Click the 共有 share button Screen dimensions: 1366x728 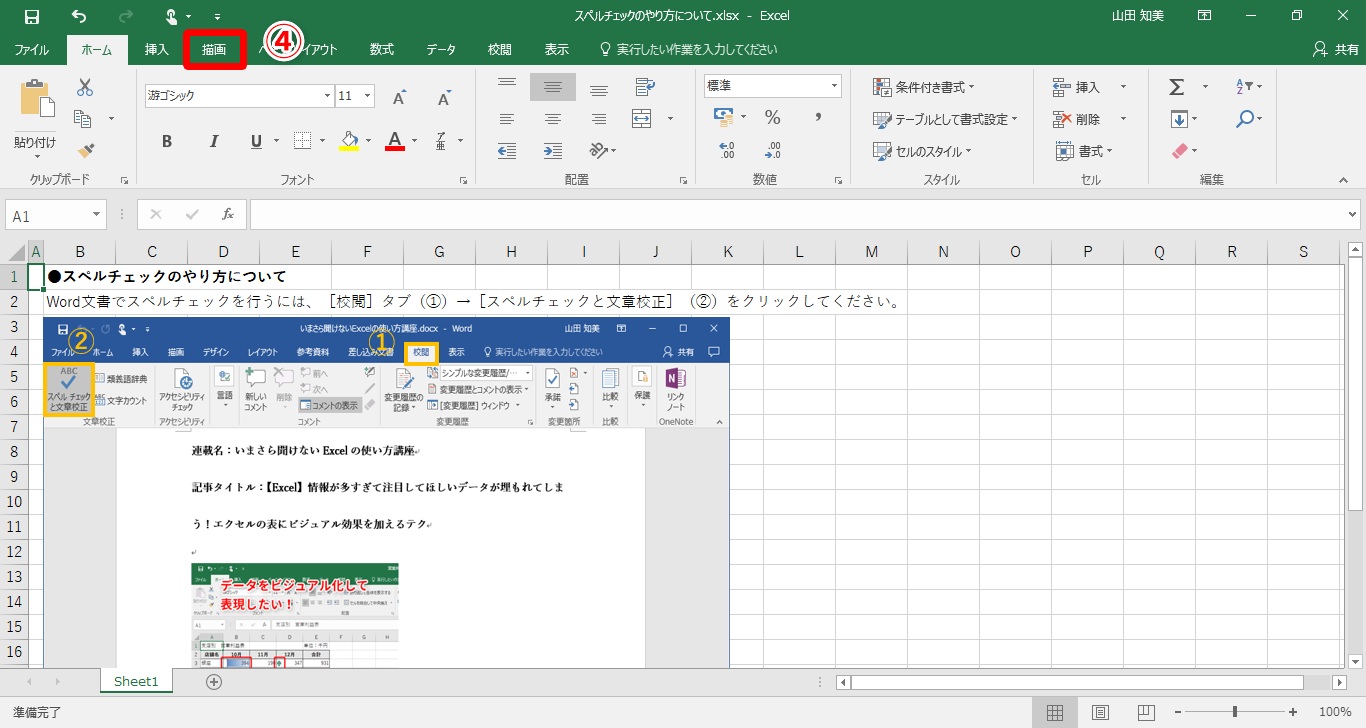pos(1335,50)
